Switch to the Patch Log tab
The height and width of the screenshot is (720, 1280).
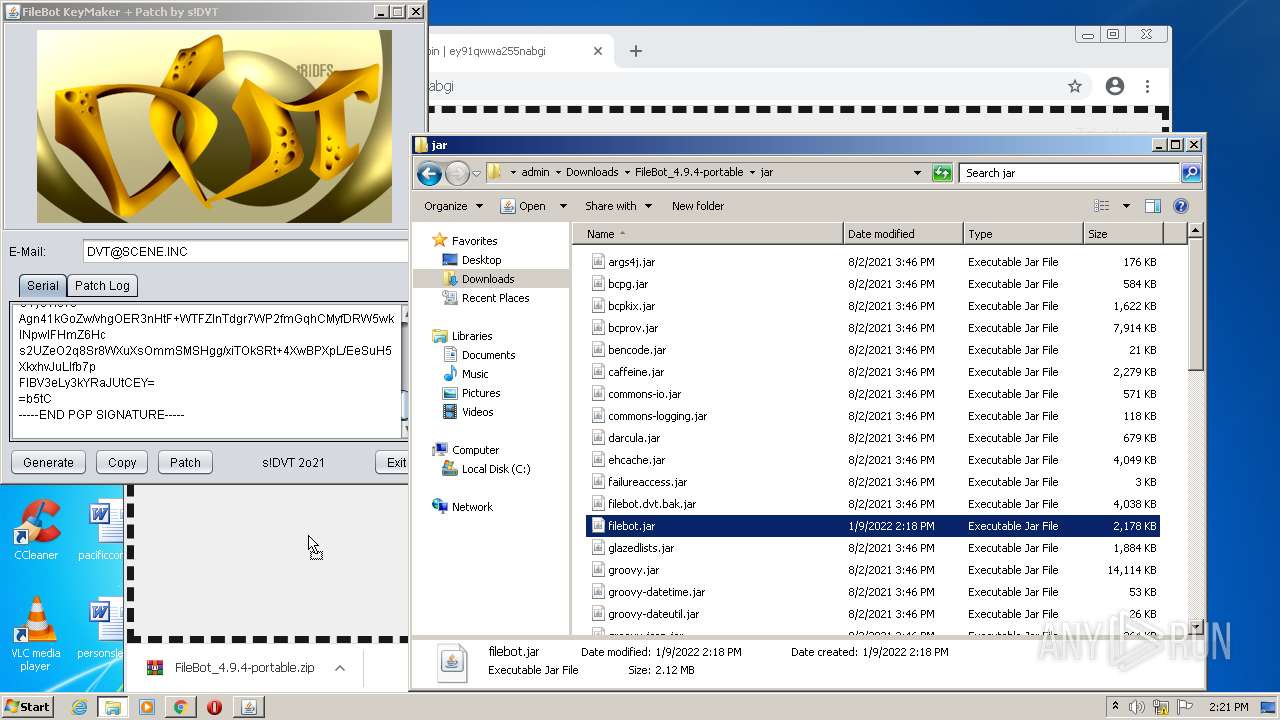point(102,285)
